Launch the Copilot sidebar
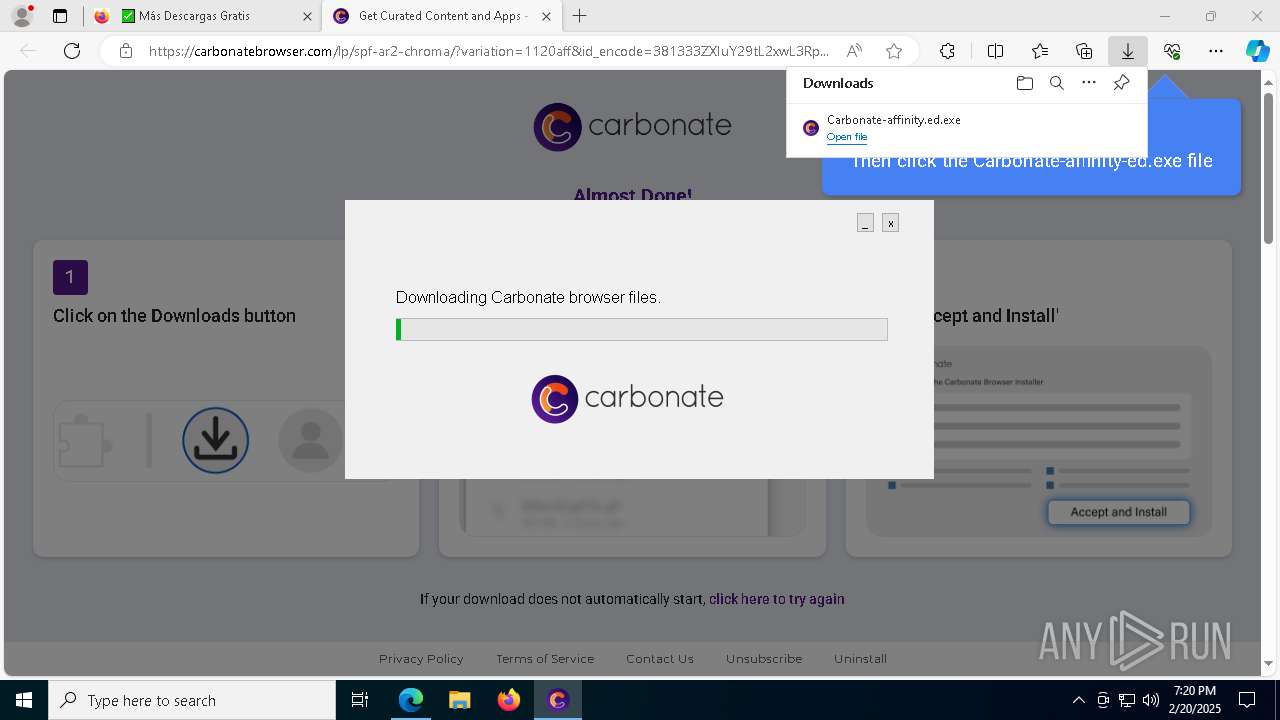 1257,51
